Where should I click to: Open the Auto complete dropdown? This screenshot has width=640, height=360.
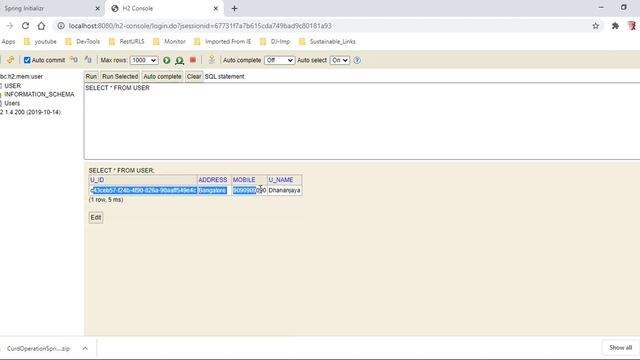click(279, 60)
